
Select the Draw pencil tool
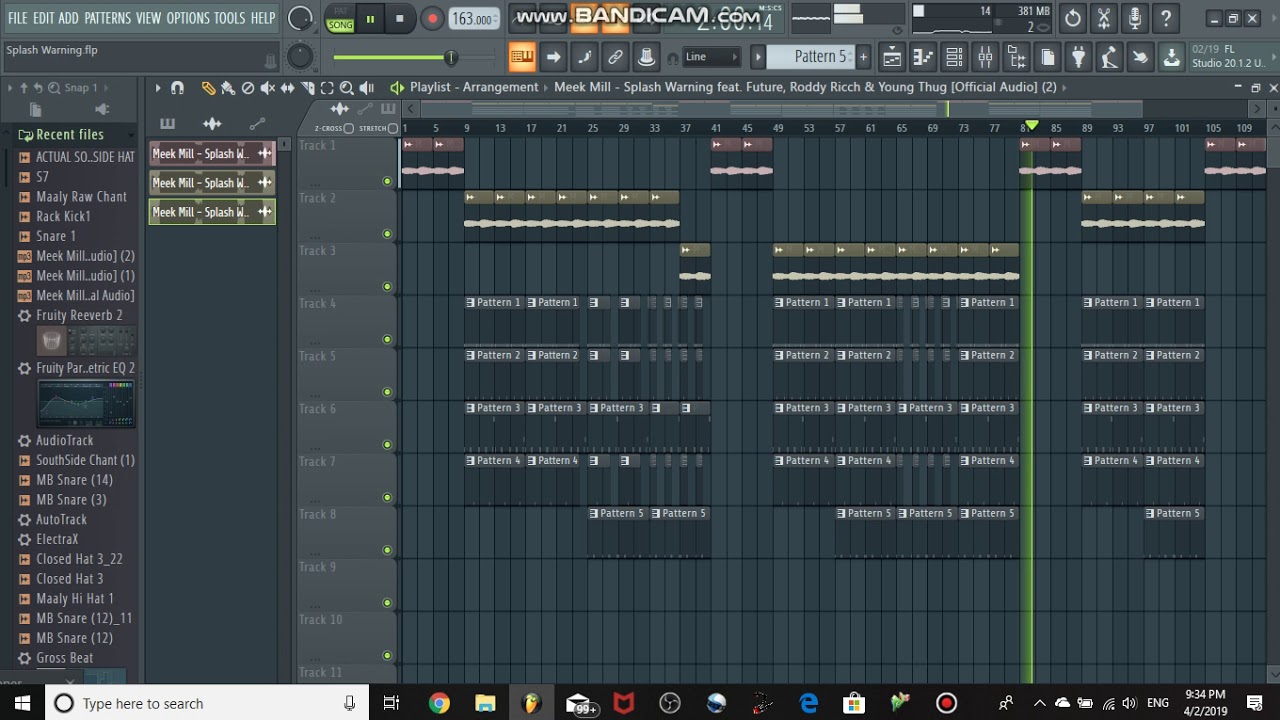pyautogui.click(x=208, y=88)
